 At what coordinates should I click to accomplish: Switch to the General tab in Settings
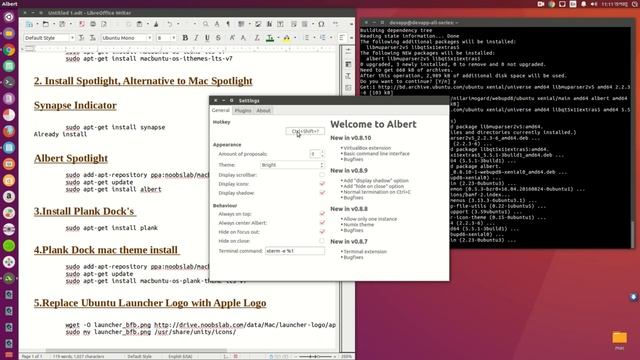click(x=220, y=110)
